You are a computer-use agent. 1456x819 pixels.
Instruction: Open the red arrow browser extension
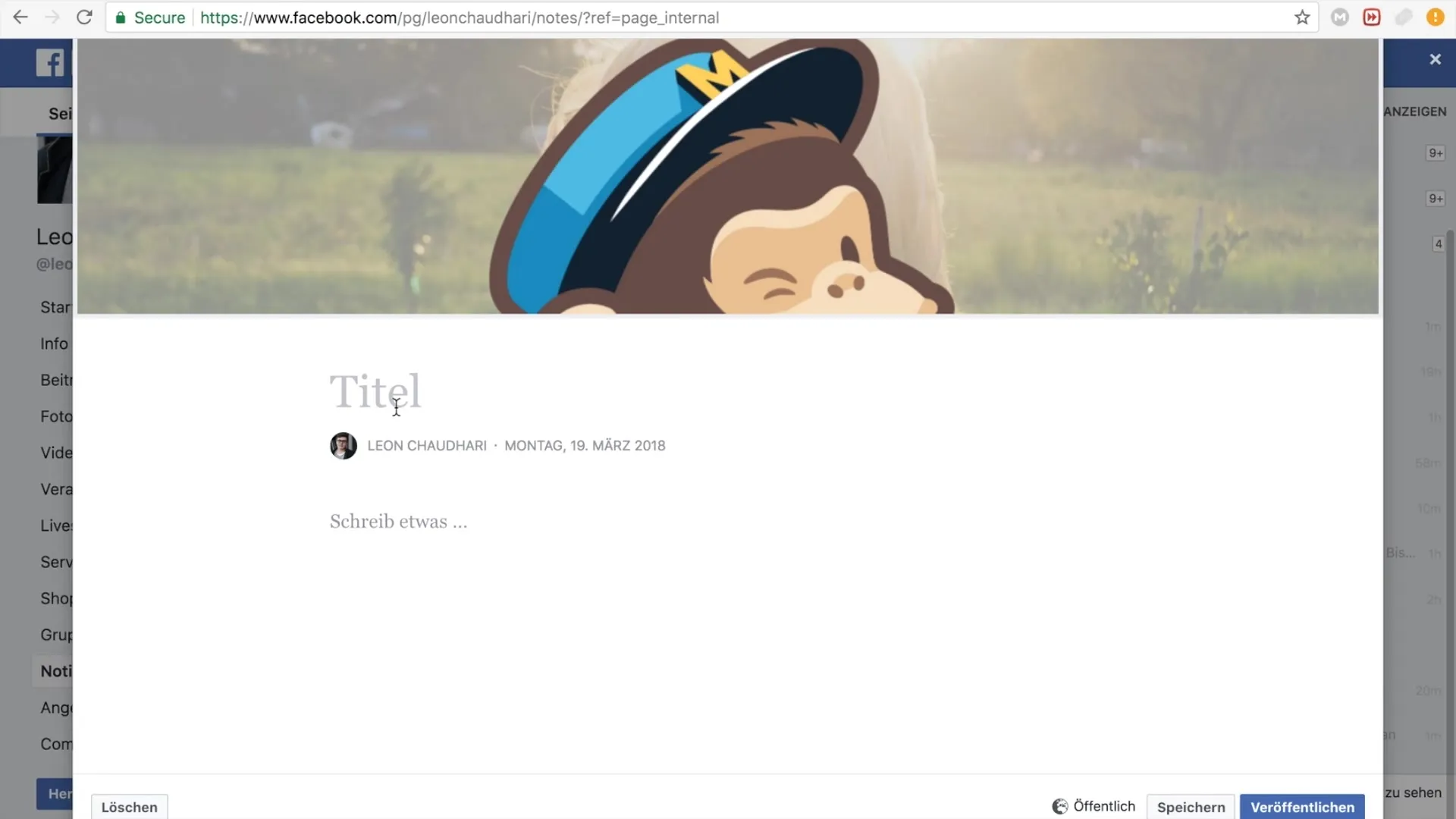(x=1372, y=17)
